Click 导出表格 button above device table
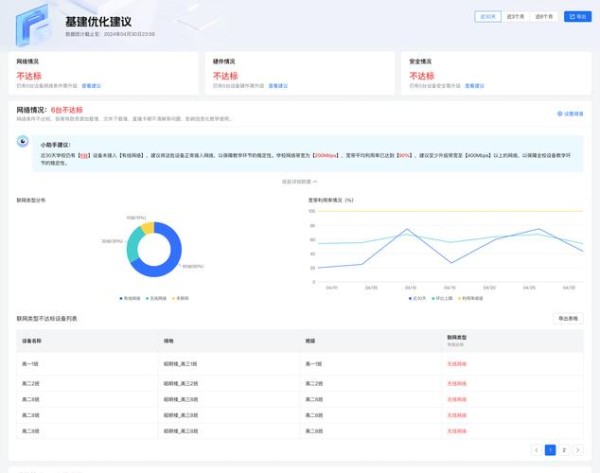 (567, 318)
